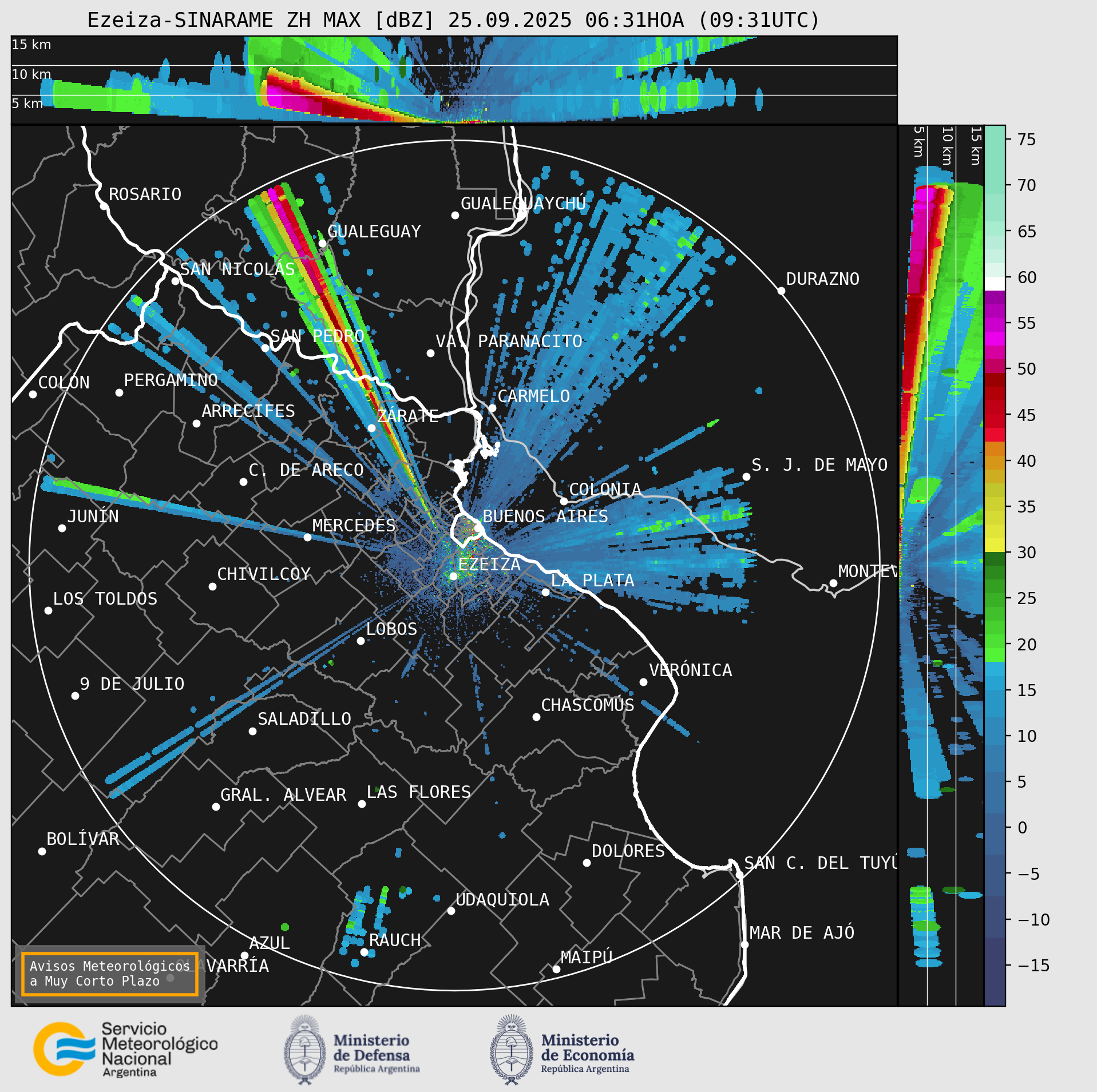Click the 9 DE JULIO city dot
This screenshot has height=1092, width=1097.
click(x=75, y=696)
